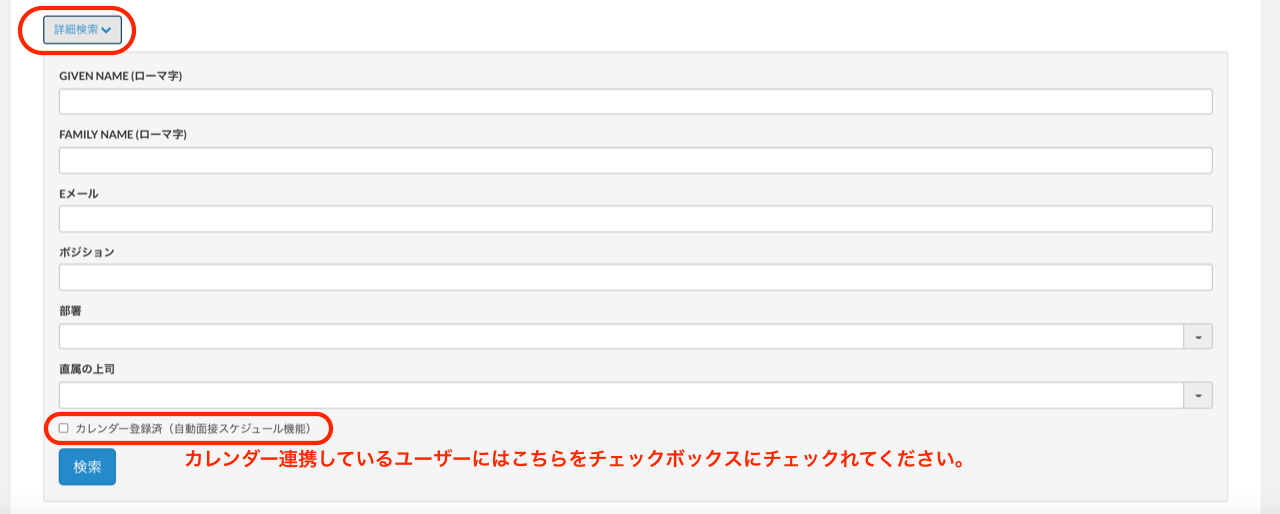Image resolution: width=1280 pixels, height=514 pixels.
Task: Click the カレンダー登録済（自動面接スケジュール機能） label text
Action: tap(193, 429)
